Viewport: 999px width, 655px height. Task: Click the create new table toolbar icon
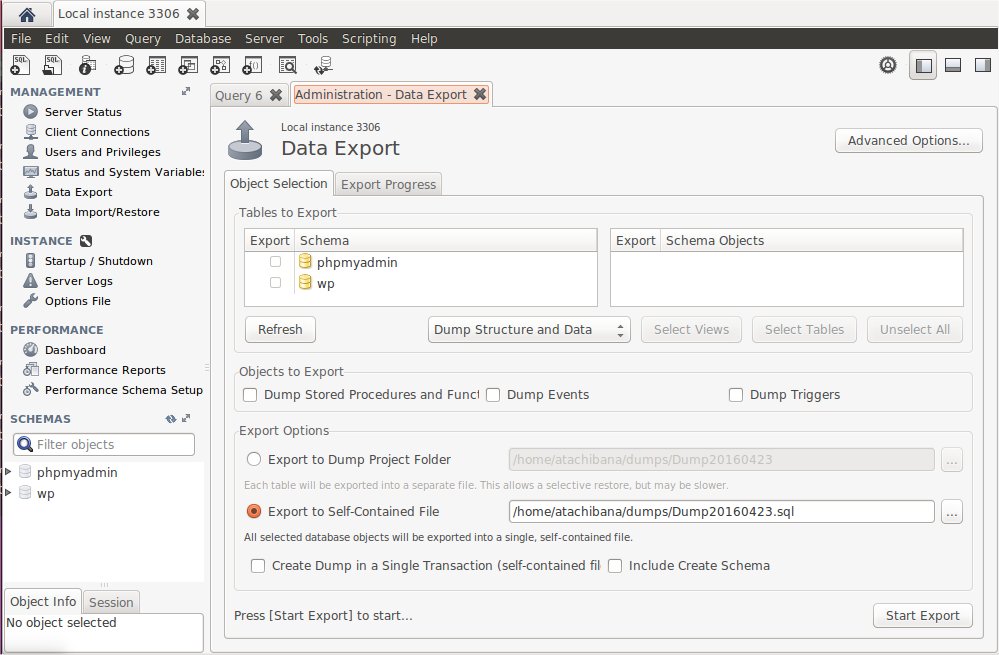[x=156, y=66]
